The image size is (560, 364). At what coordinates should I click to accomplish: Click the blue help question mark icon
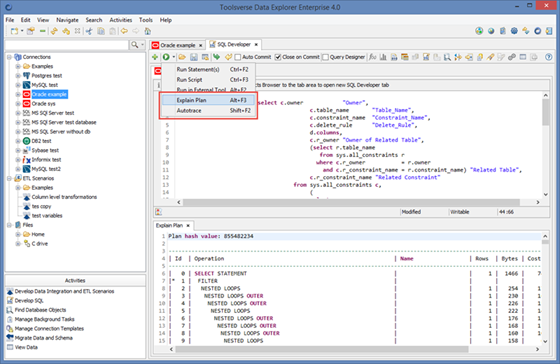[x=549, y=57]
